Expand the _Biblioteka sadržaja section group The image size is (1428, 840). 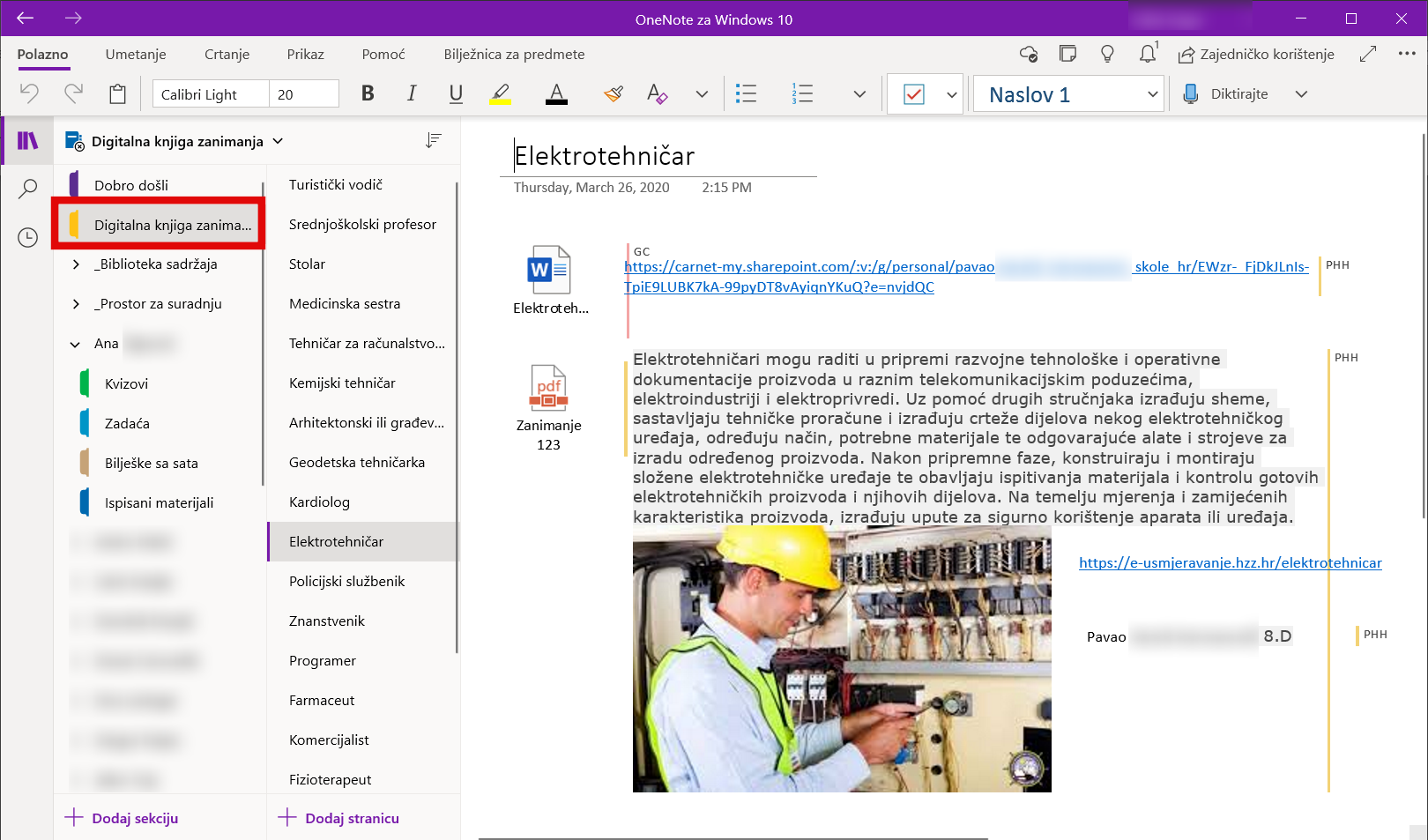[76, 264]
